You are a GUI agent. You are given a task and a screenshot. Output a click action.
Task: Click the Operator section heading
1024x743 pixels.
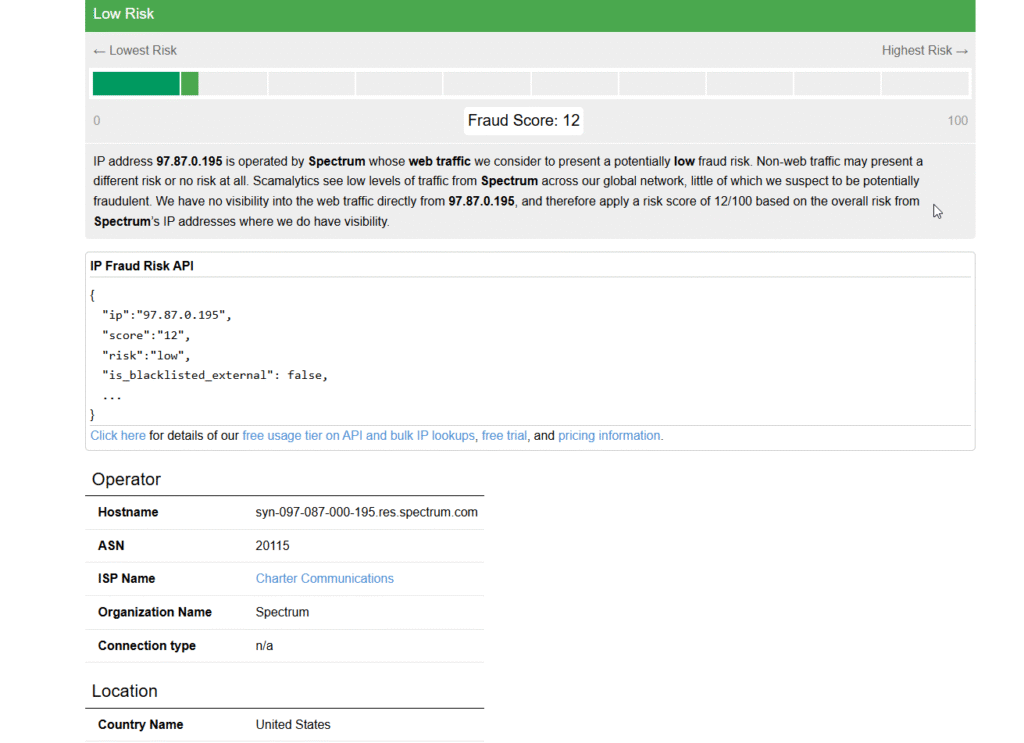coord(126,480)
